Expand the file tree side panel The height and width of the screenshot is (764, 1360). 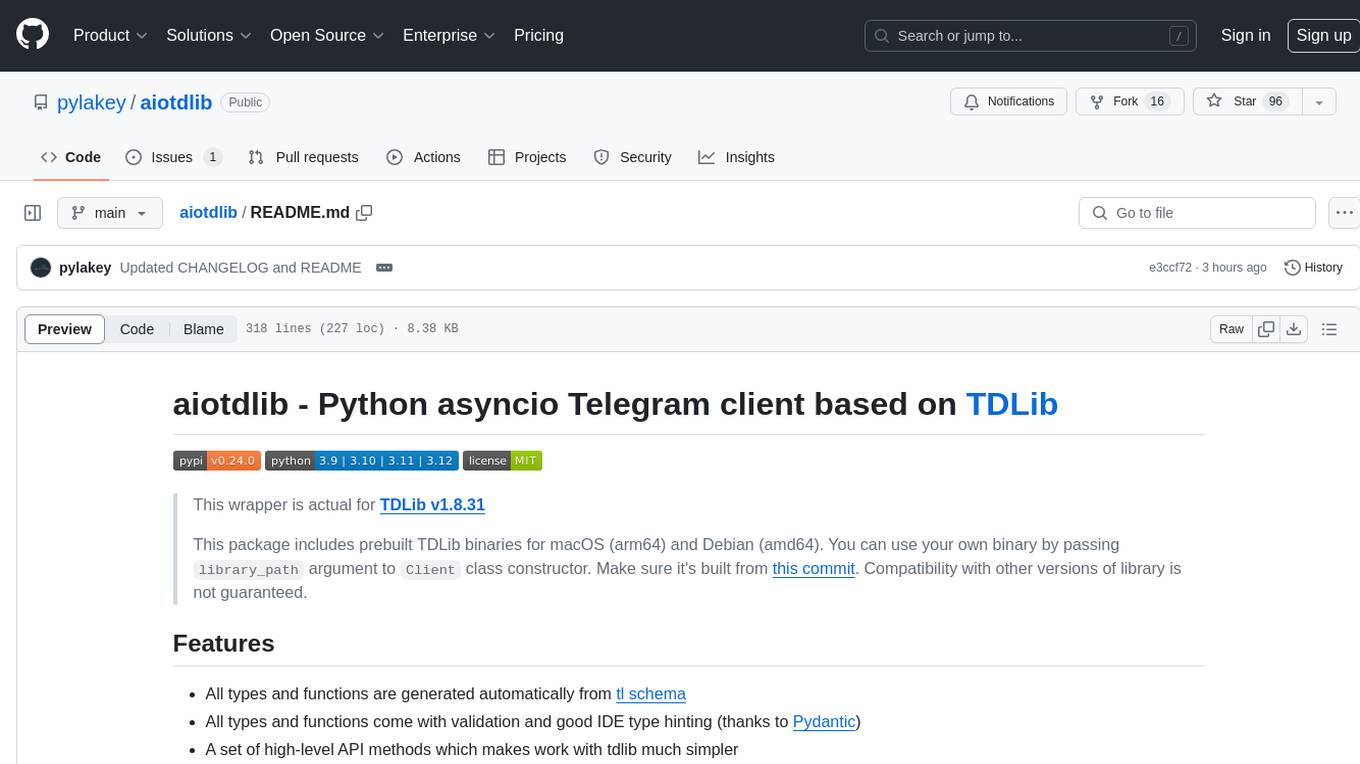click(32, 213)
